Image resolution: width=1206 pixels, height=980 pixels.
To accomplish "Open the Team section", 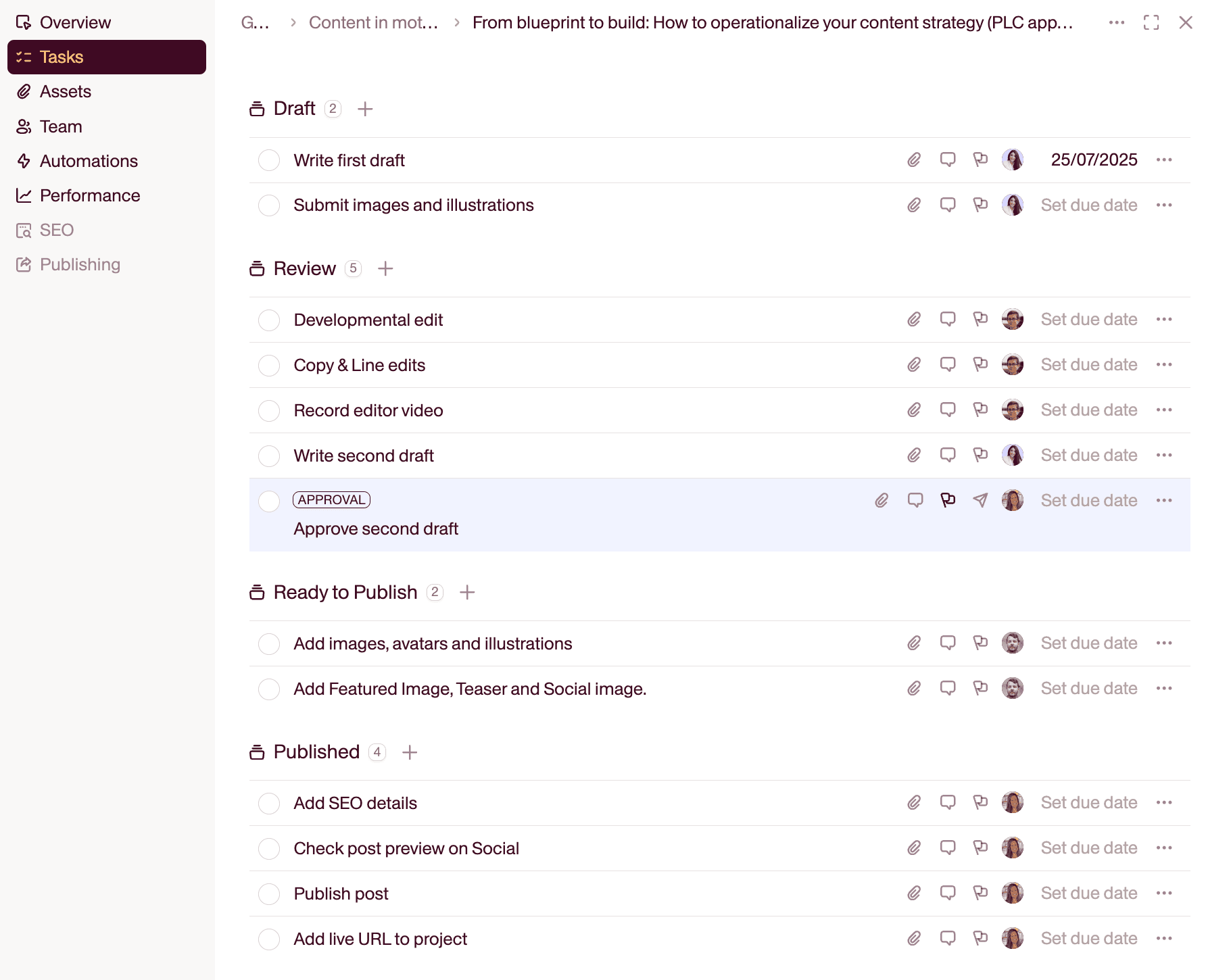I will 61,126.
